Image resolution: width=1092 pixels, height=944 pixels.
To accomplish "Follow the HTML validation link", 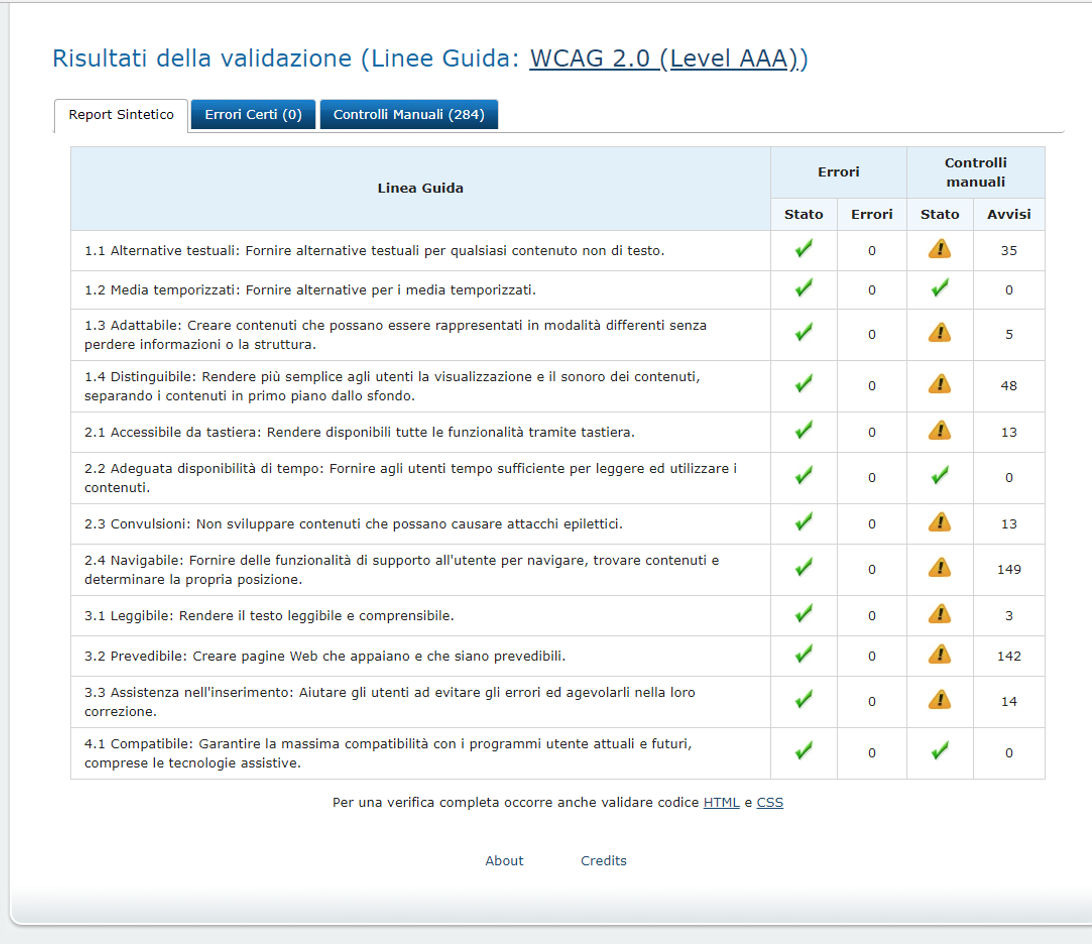I will click(x=721, y=802).
